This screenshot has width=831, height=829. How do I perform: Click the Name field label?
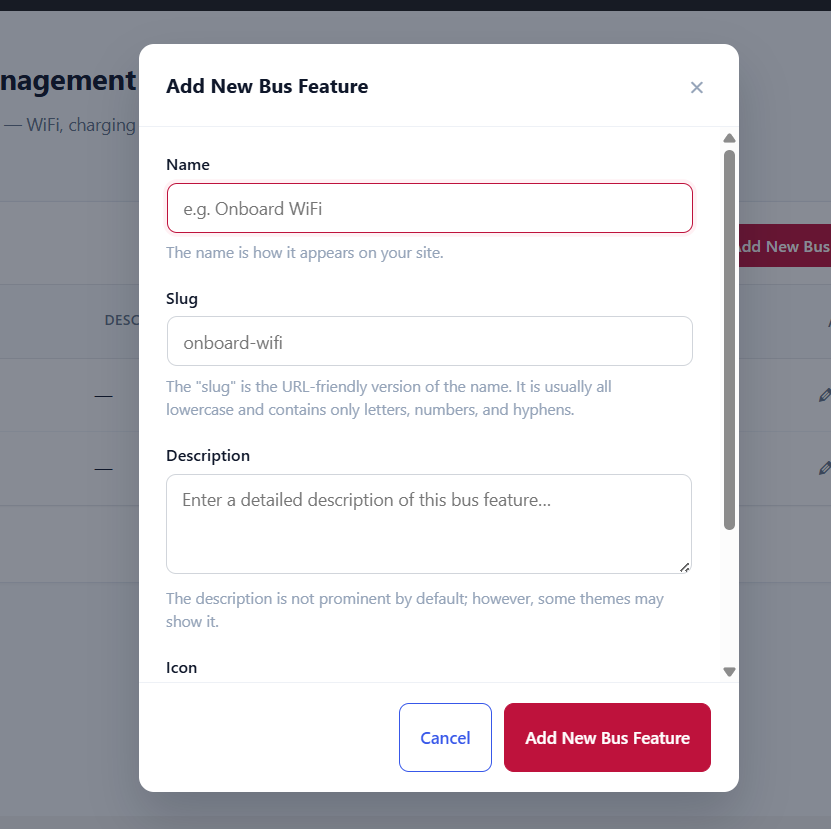(188, 165)
